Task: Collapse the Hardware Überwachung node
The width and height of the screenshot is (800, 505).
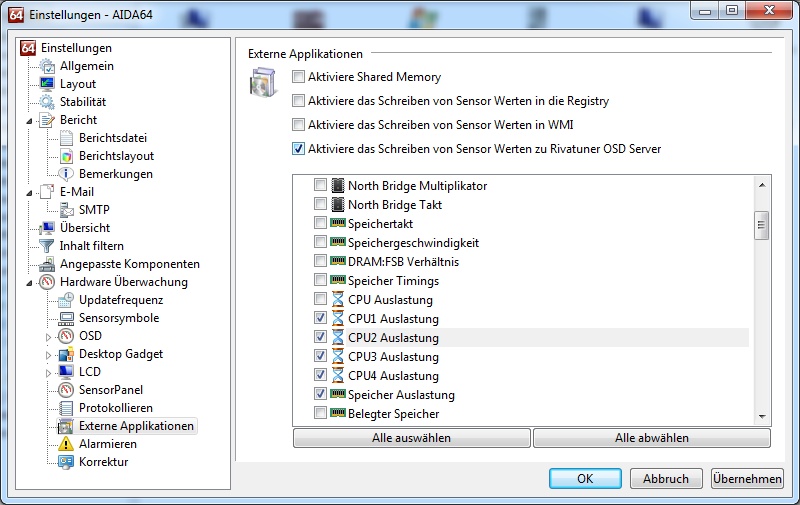Action: tap(30, 283)
